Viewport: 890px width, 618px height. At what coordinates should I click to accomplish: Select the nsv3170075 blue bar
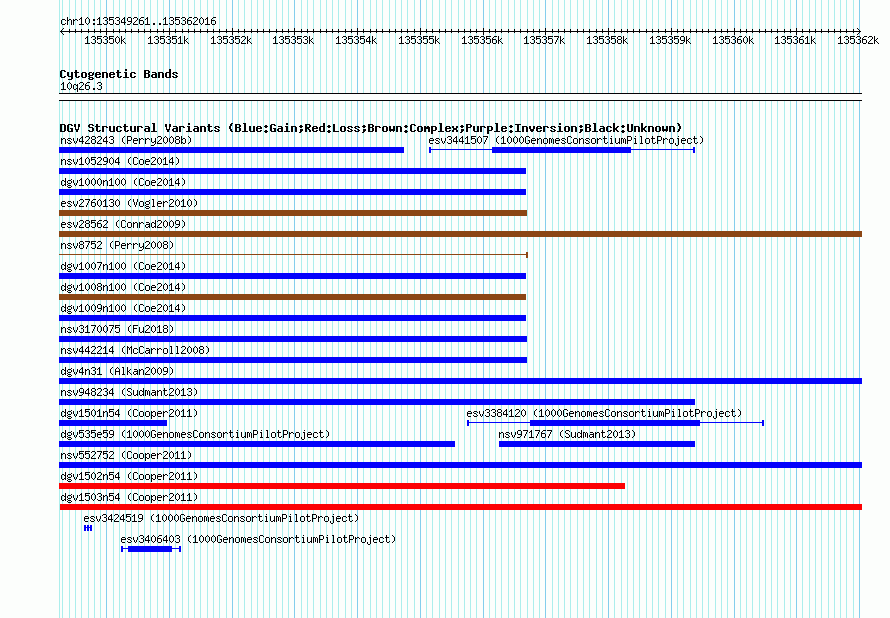coord(293,339)
